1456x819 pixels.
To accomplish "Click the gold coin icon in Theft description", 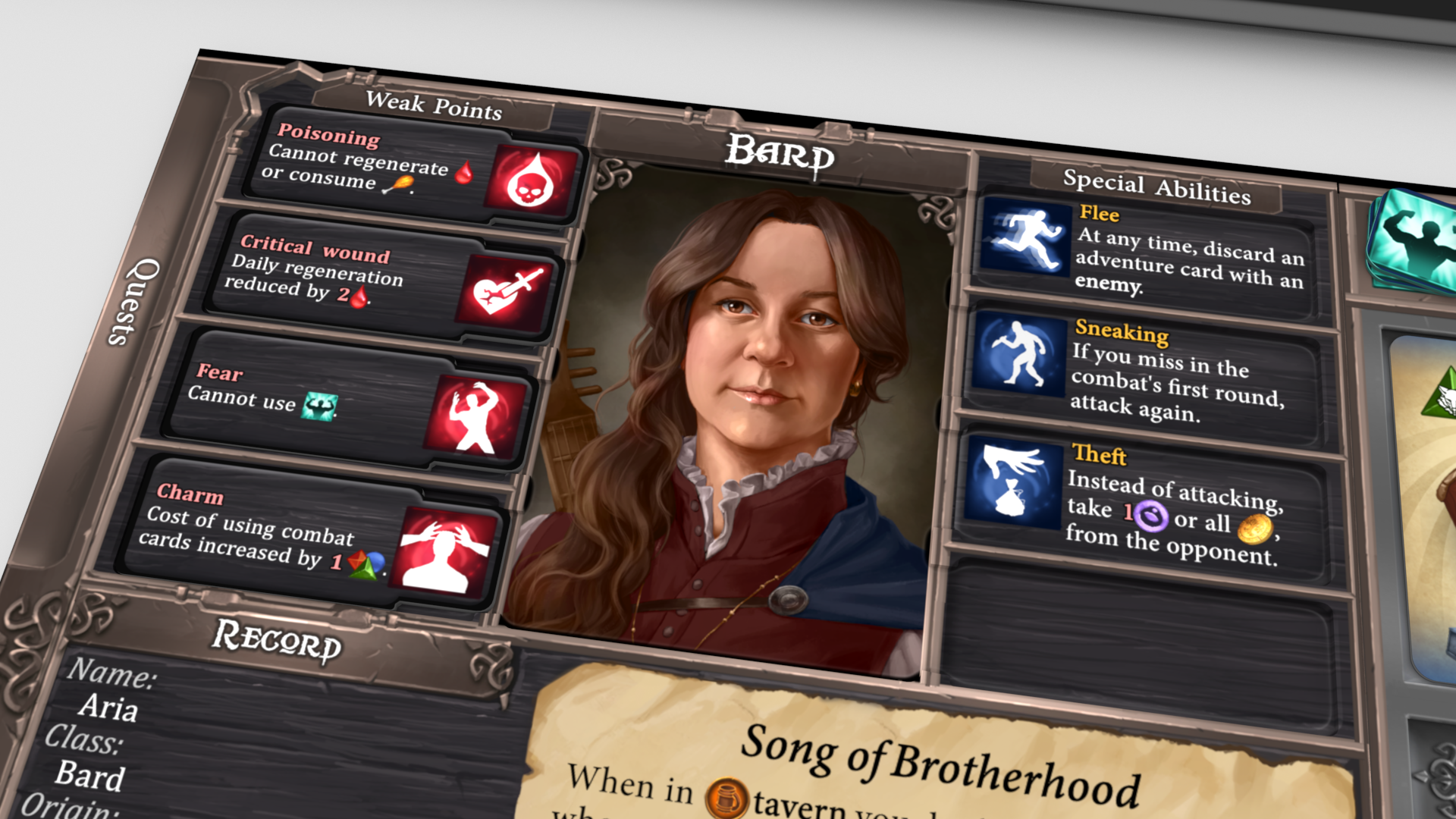I will 1255,529.
